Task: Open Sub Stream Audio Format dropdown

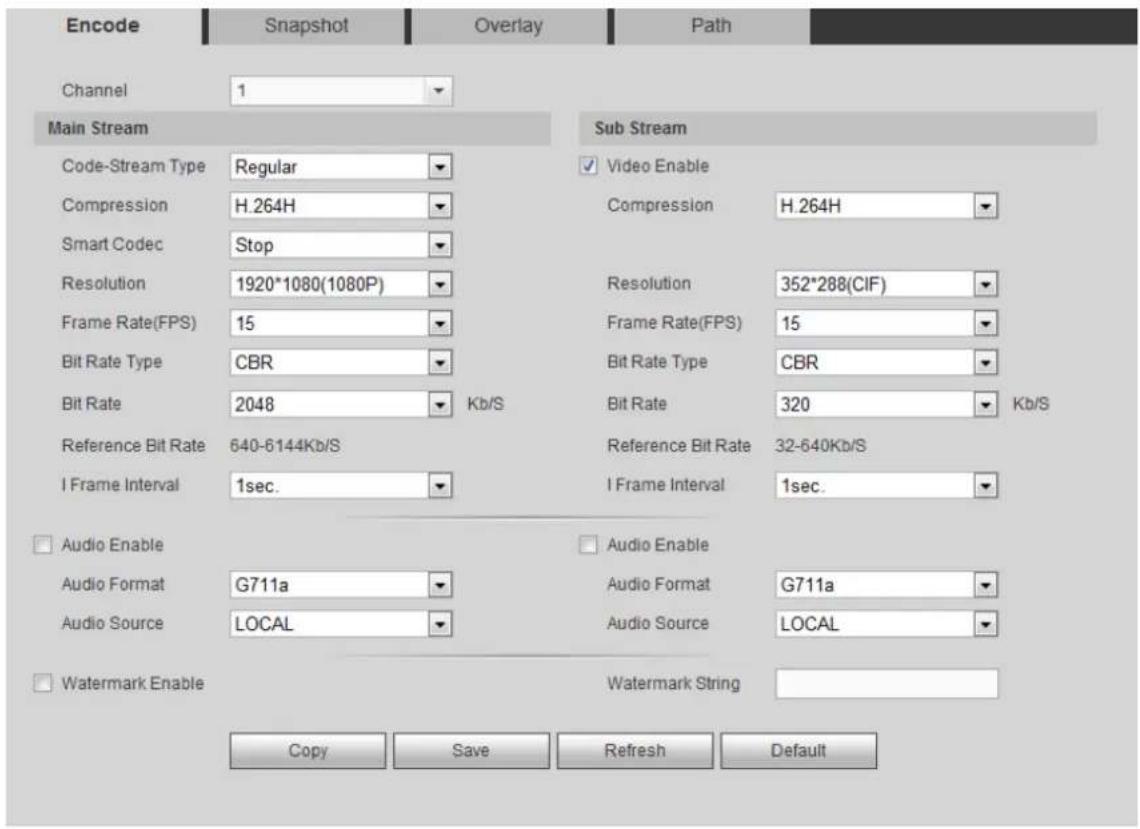Action: click(886, 585)
